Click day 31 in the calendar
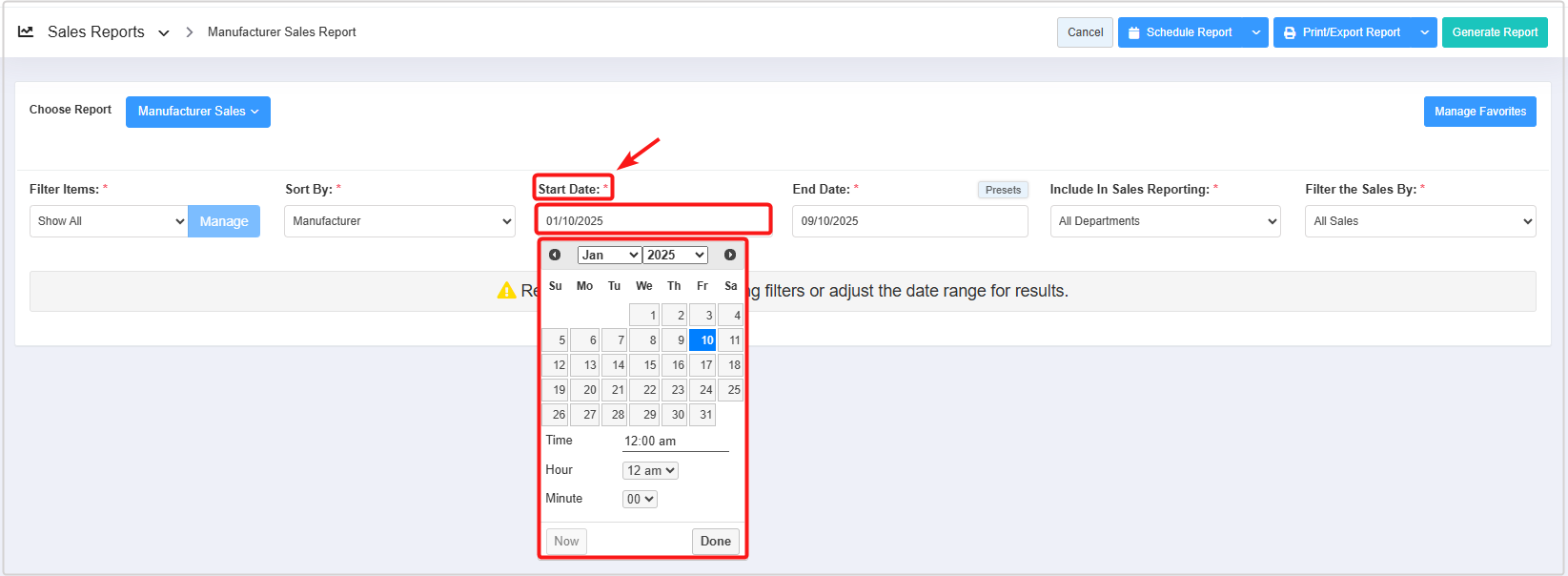 [x=703, y=414]
